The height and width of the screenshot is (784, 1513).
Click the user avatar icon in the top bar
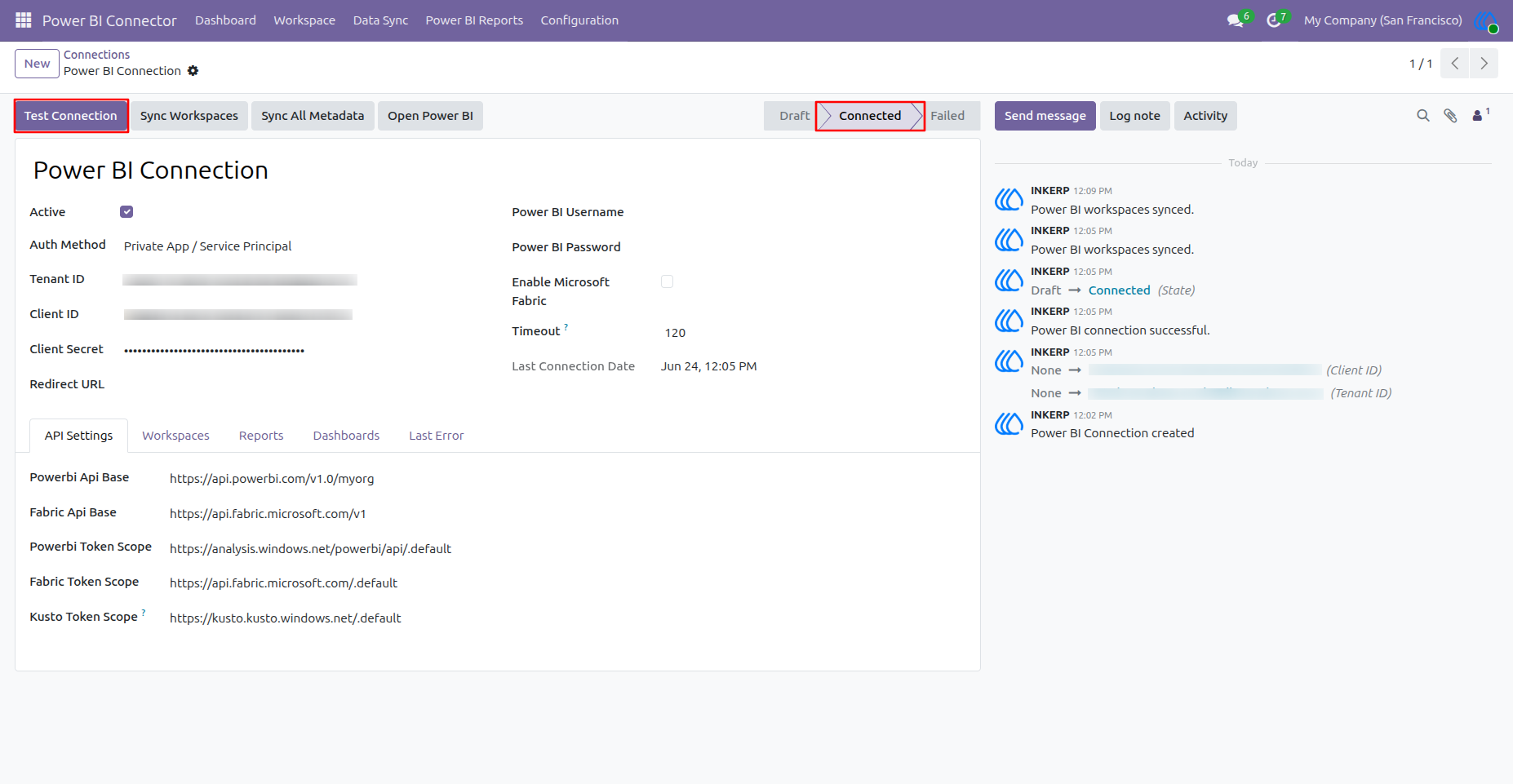tap(1486, 20)
